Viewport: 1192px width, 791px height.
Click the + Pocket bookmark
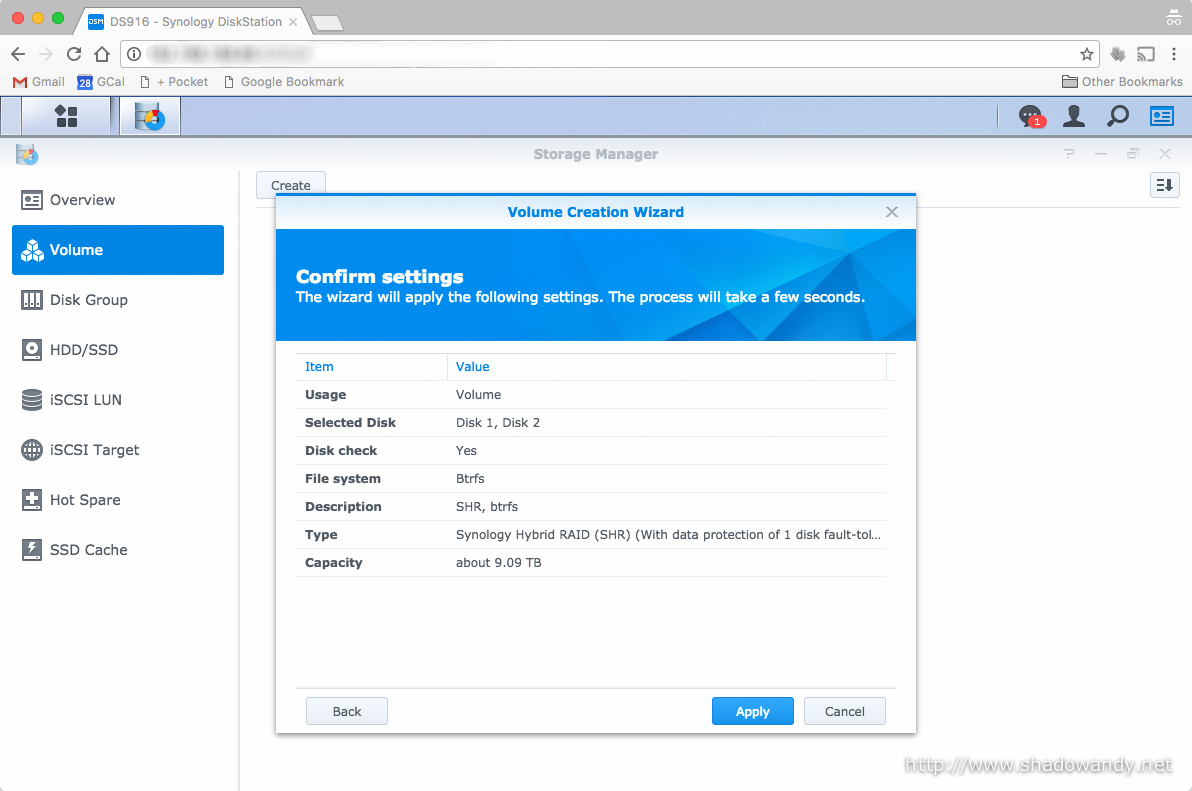[x=174, y=81]
